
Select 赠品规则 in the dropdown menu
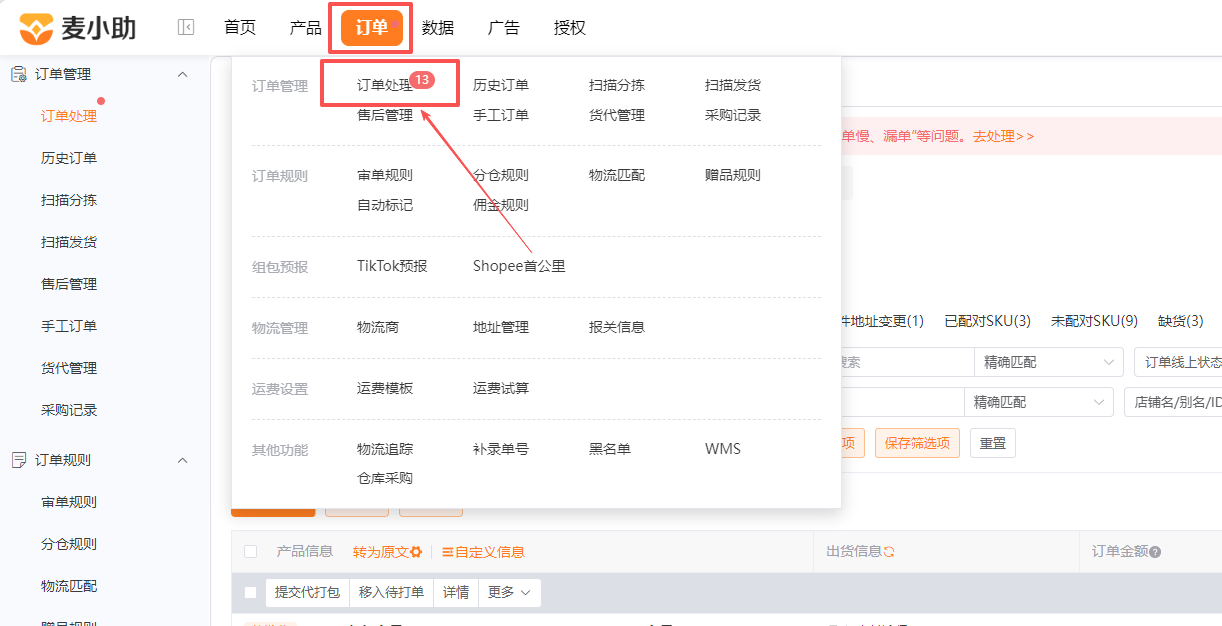coord(733,175)
